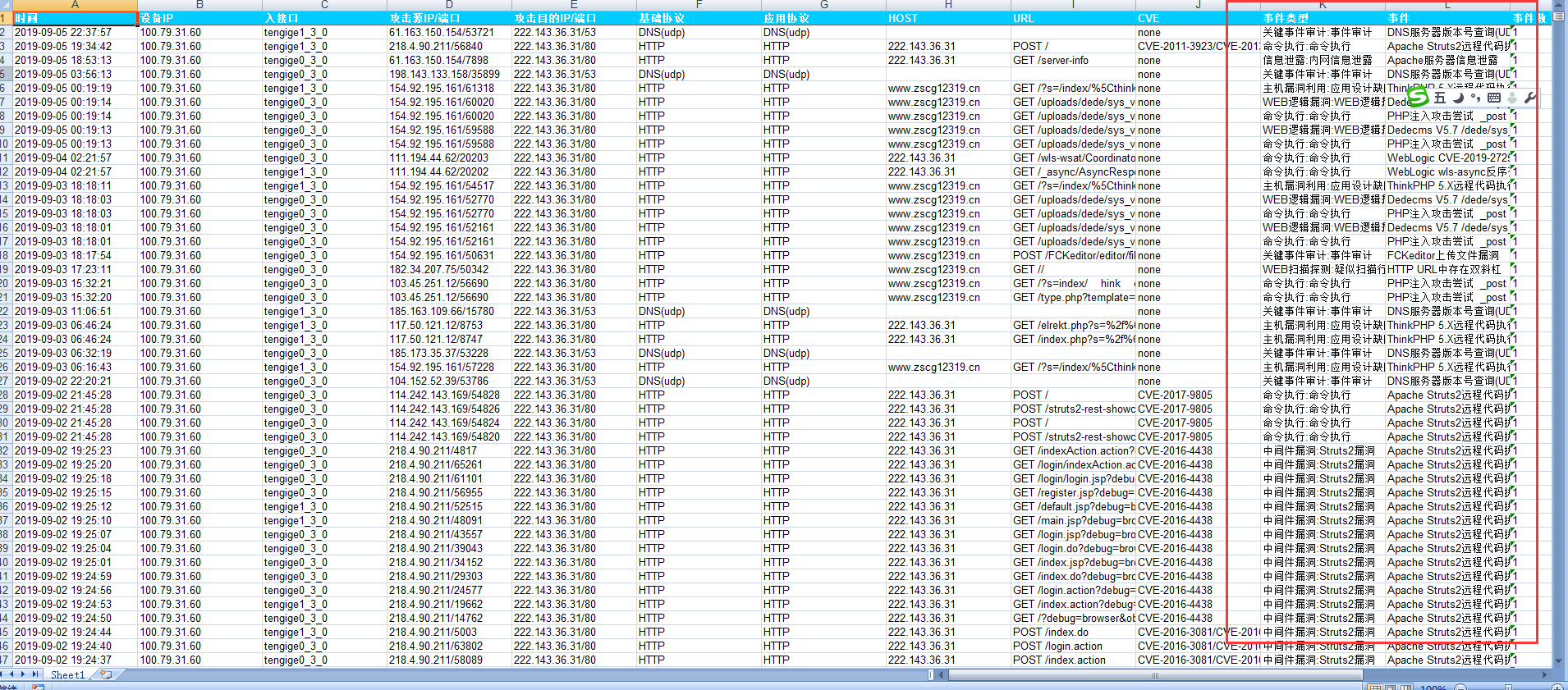The image size is (1568, 690).
Task: Toggle the IME half-width moon icon
Action: coord(1458,98)
